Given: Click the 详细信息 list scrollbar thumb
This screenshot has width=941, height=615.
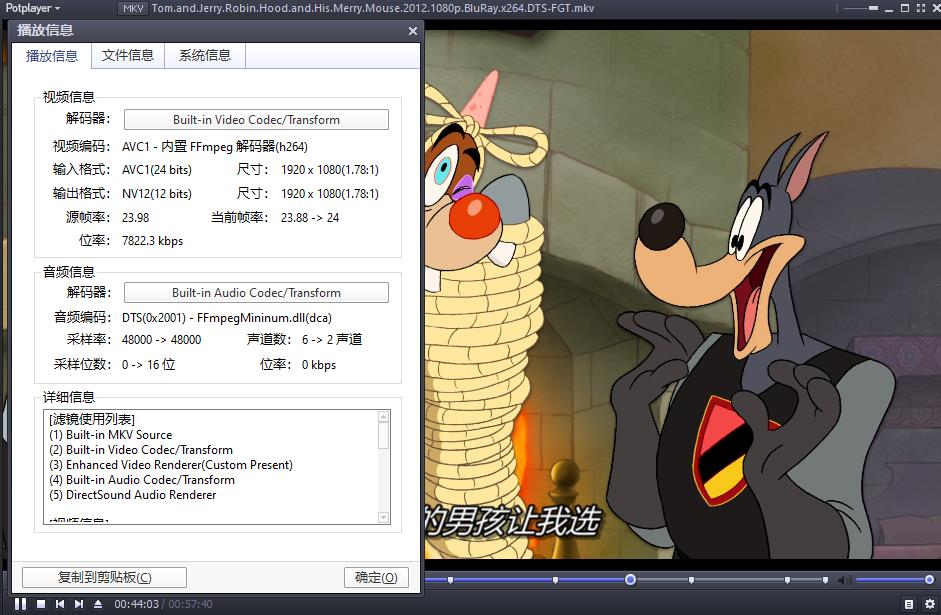Looking at the screenshot, I should 383,435.
